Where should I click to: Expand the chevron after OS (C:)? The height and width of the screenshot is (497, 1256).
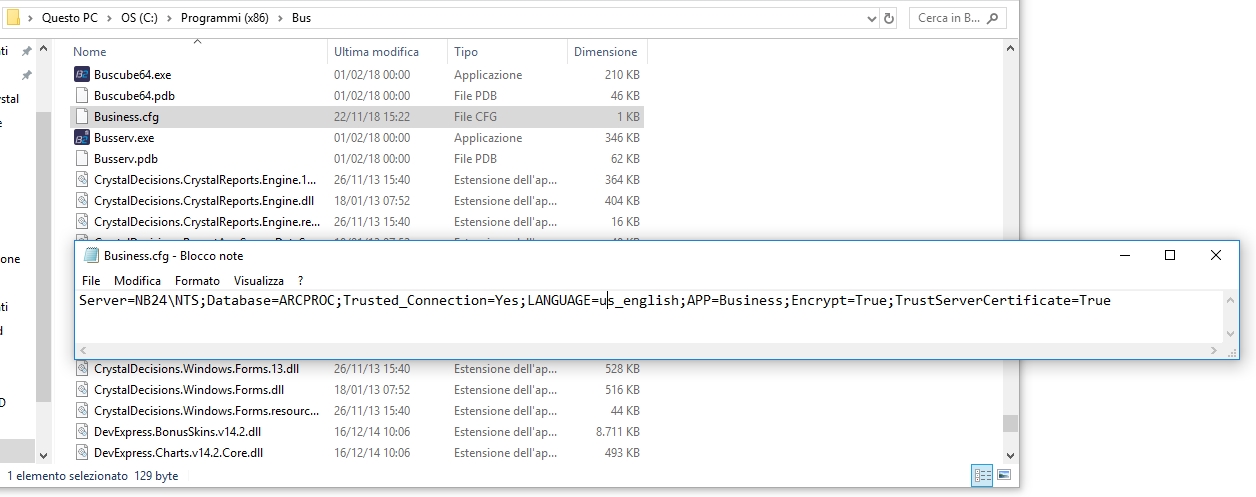click(x=172, y=18)
